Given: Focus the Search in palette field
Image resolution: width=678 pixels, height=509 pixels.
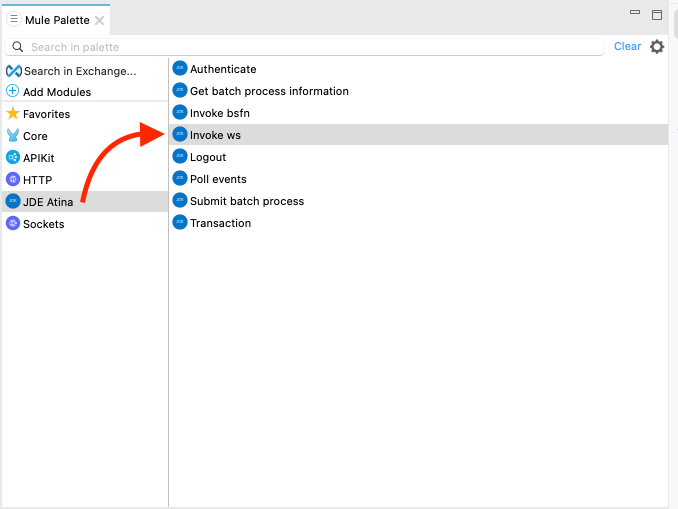Looking at the screenshot, I should coord(310,47).
